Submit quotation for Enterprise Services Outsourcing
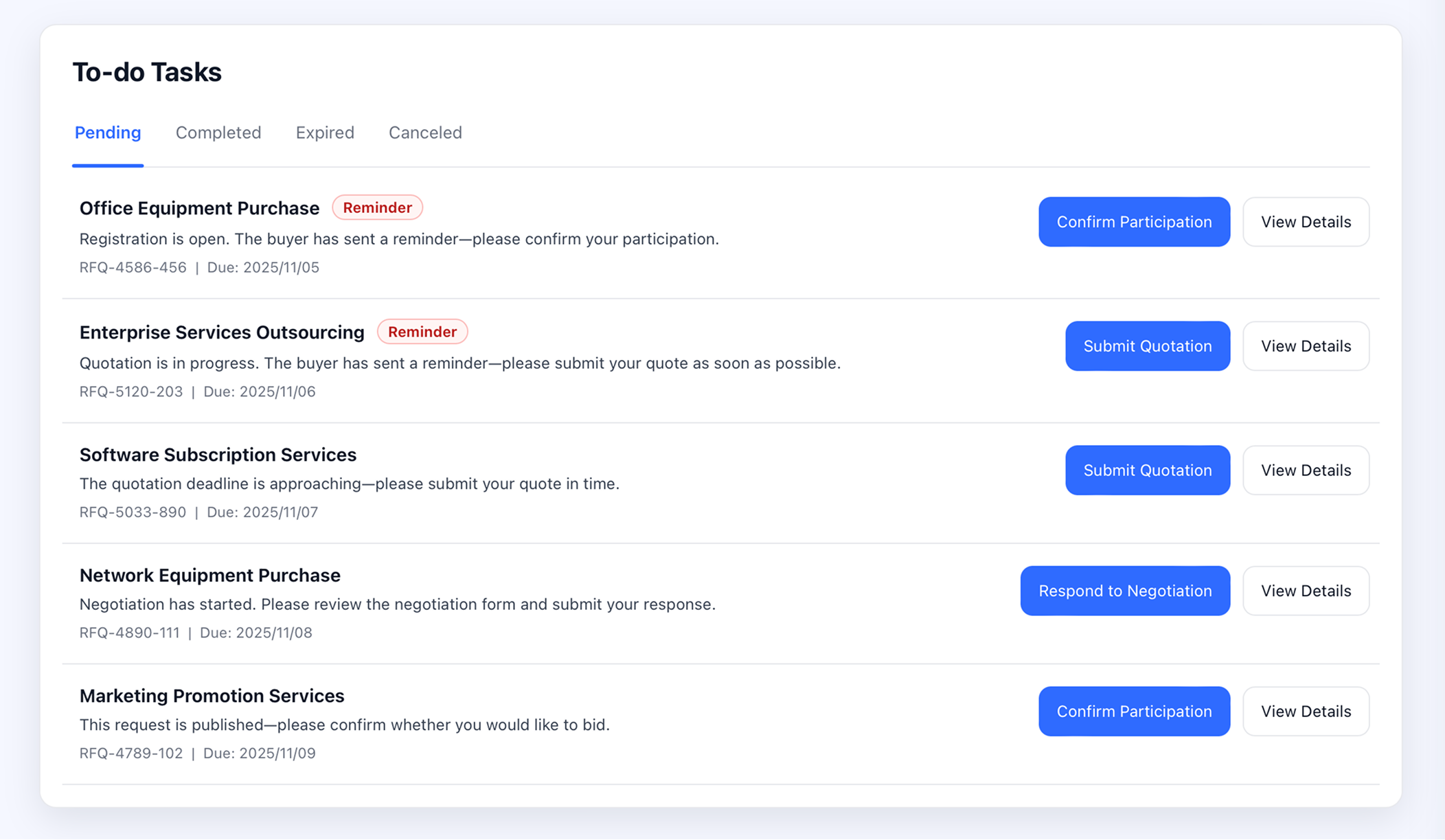Screen dimensions: 1445x840 (x=1147, y=345)
